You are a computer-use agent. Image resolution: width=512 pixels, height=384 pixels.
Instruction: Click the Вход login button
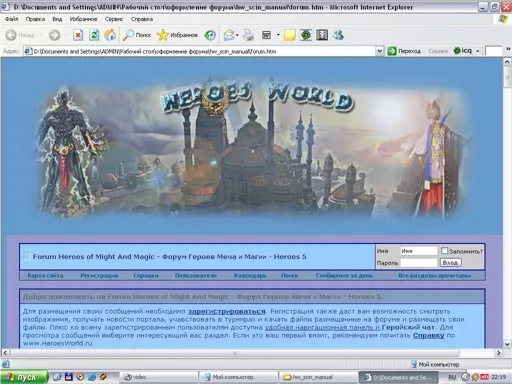pyautogui.click(x=450, y=263)
